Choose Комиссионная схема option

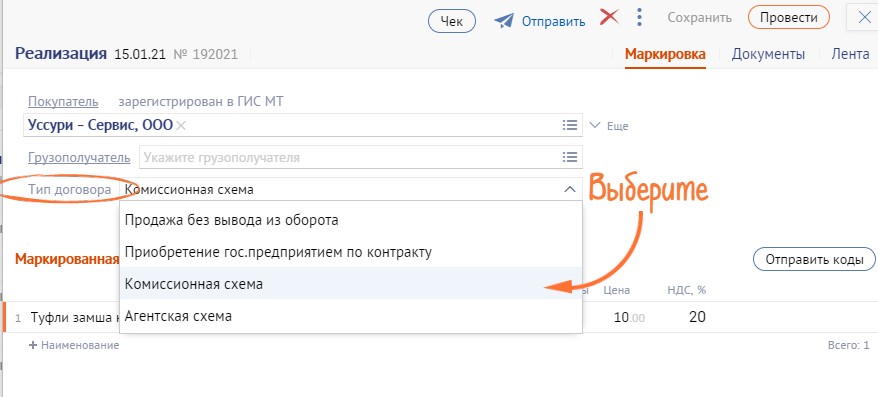pyautogui.click(x=351, y=284)
